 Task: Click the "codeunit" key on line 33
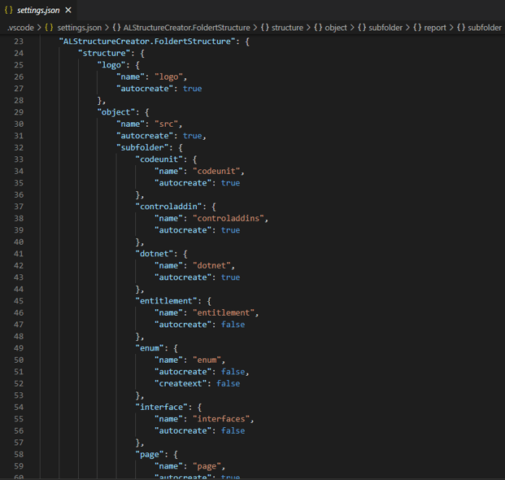click(159, 159)
